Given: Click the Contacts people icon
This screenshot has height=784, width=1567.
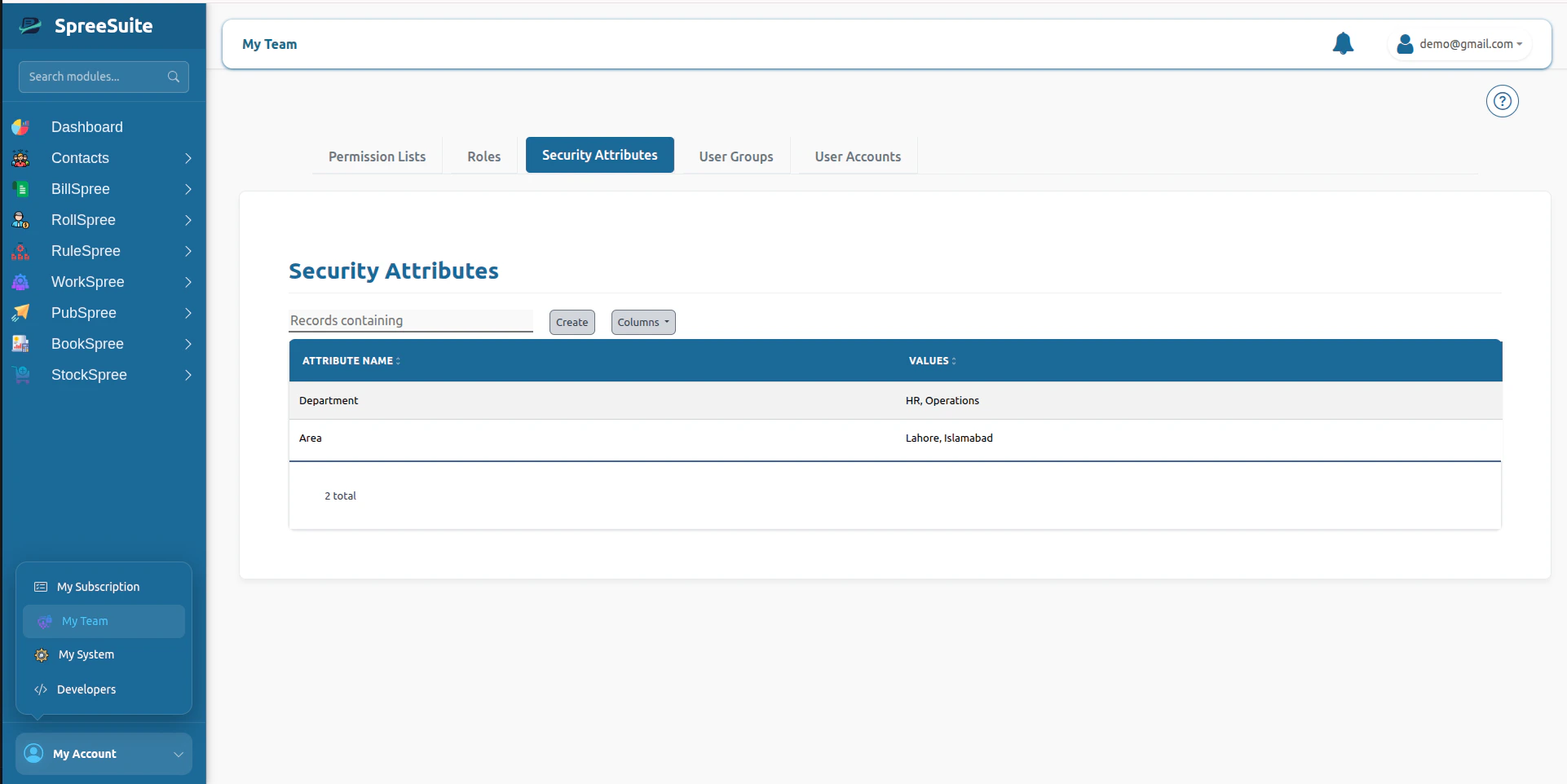Looking at the screenshot, I should pyautogui.click(x=20, y=158).
